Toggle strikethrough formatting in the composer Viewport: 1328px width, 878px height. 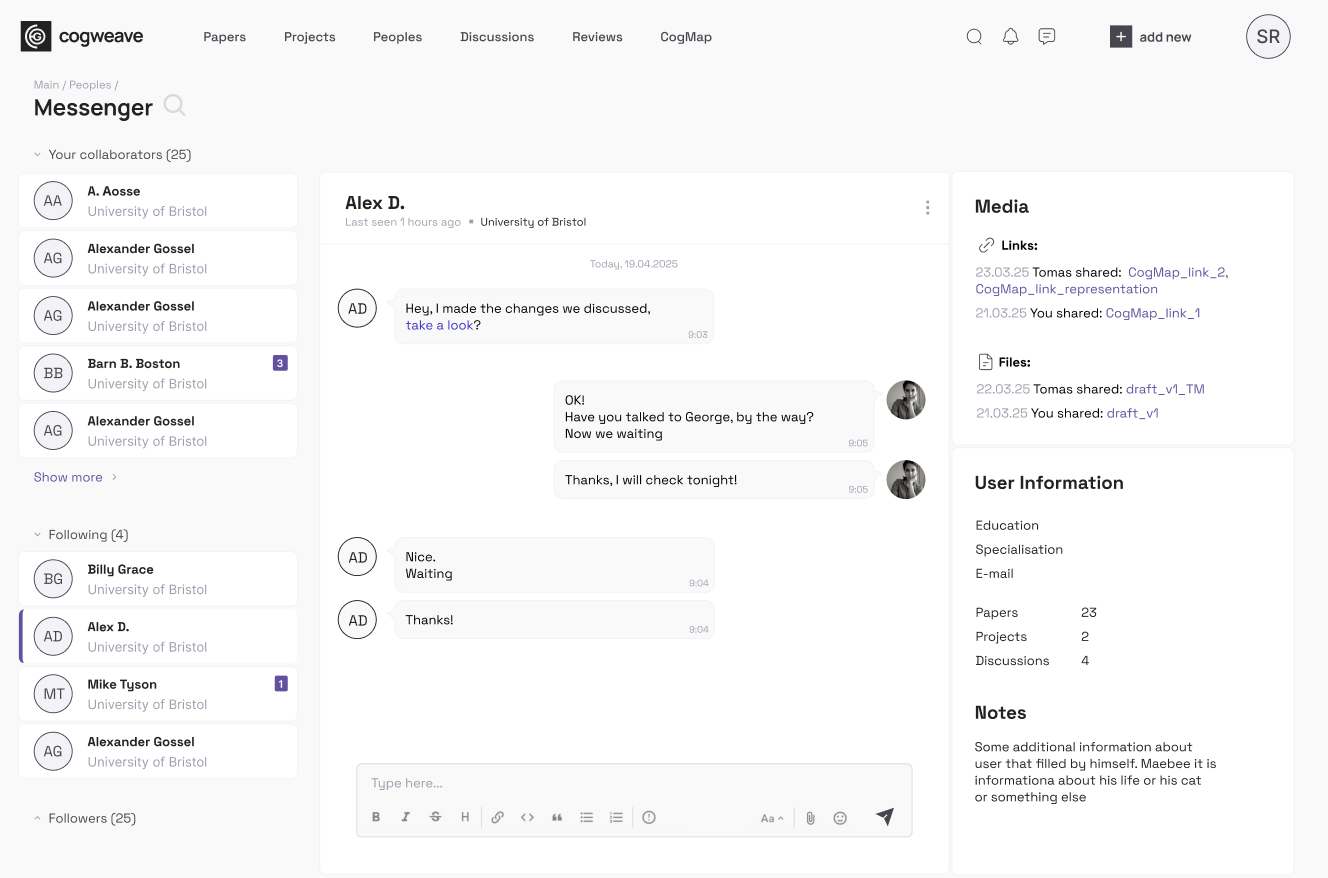tap(435, 817)
